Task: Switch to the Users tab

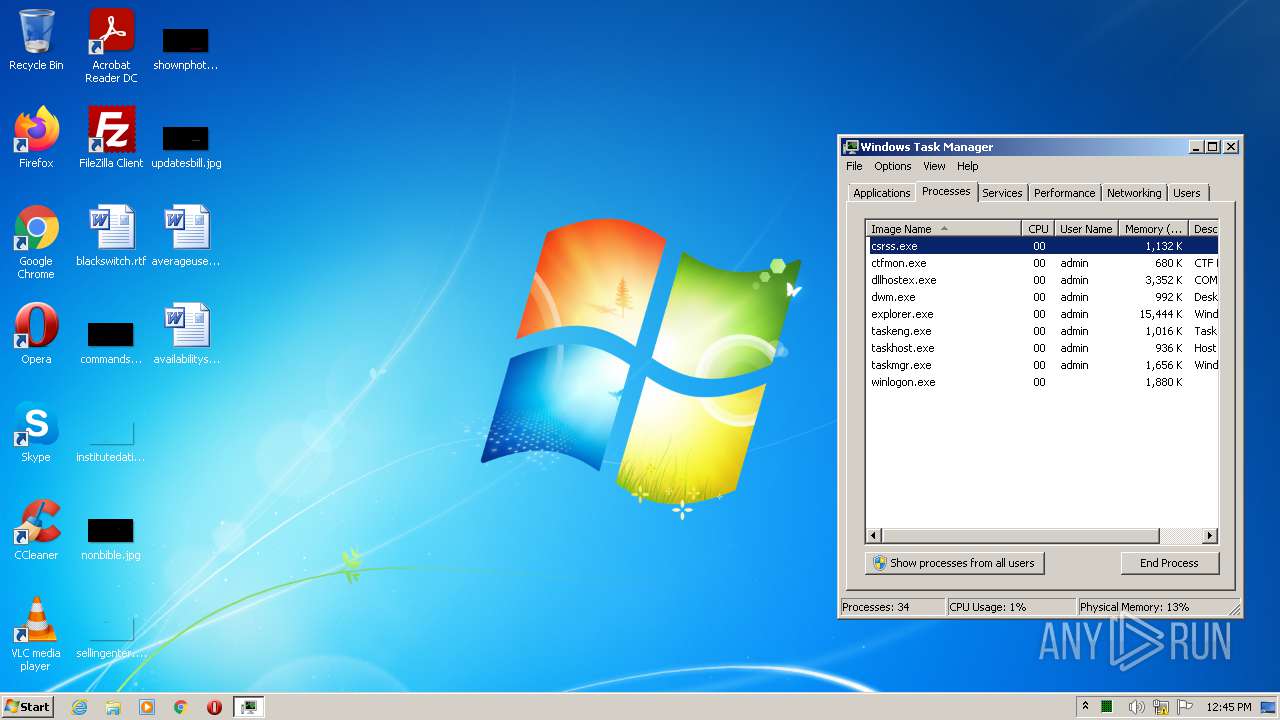Action: point(1187,193)
